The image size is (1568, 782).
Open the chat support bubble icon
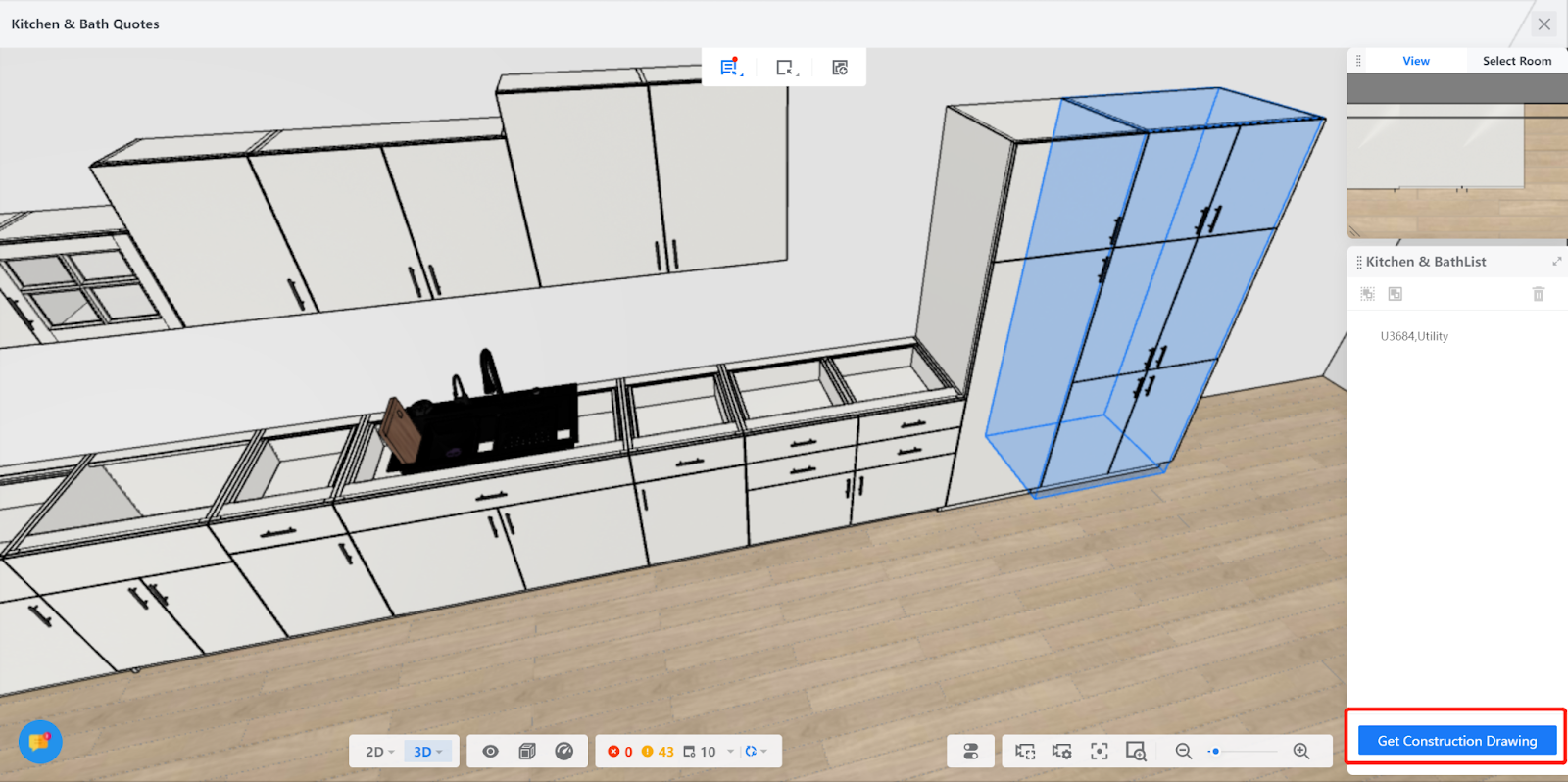pyautogui.click(x=40, y=742)
